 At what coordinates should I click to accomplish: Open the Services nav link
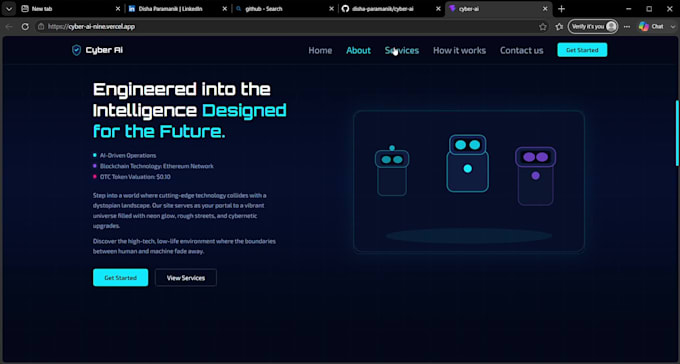[402, 50]
